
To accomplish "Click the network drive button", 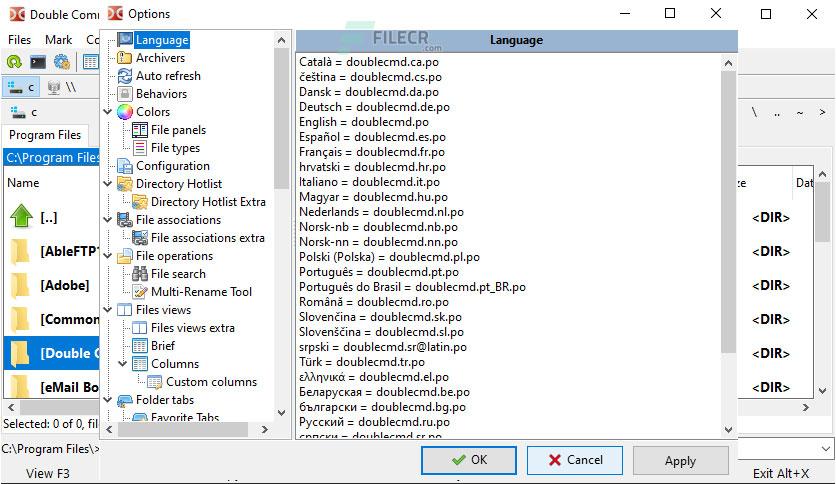I will (x=62, y=87).
